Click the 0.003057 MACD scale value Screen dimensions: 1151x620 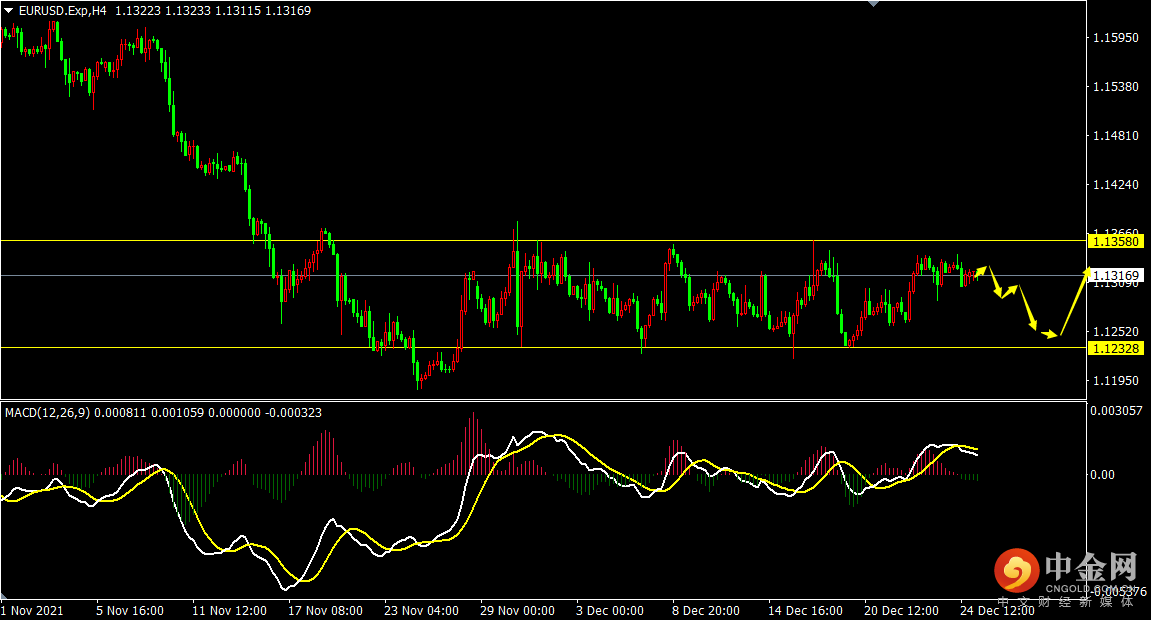point(1118,411)
